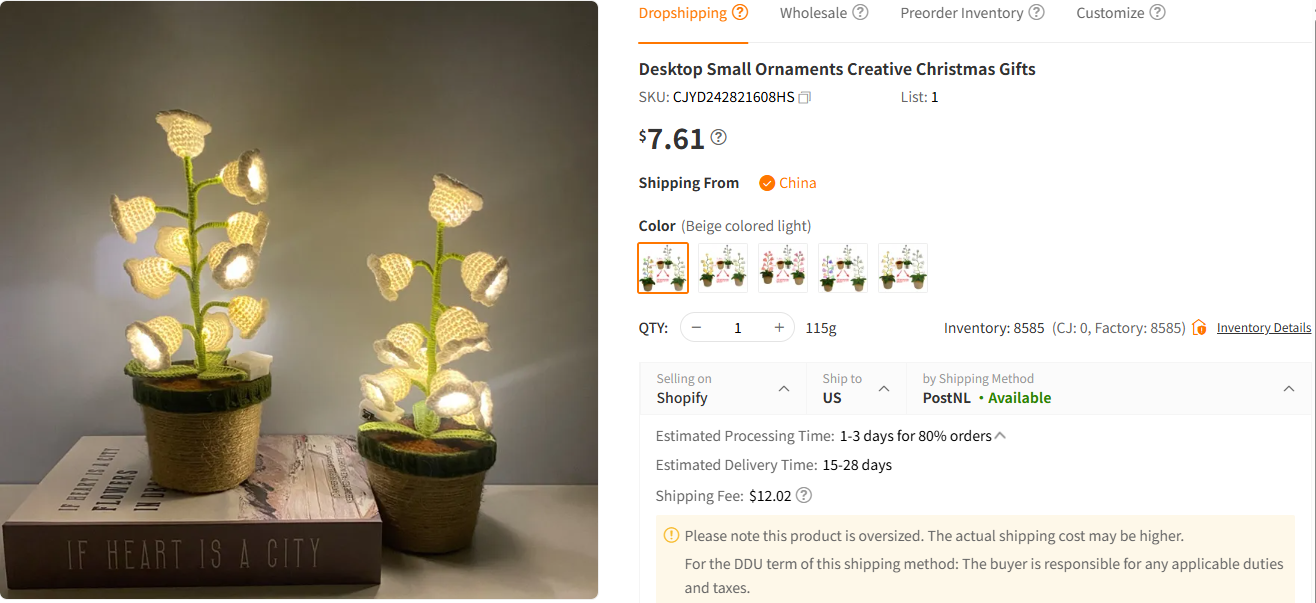Switch to the Wholesale tab
1316x603 pixels.
tap(814, 12)
